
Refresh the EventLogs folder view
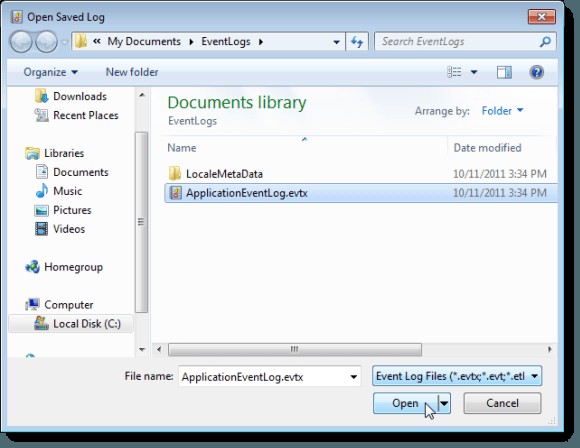click(x=357, y=42)
